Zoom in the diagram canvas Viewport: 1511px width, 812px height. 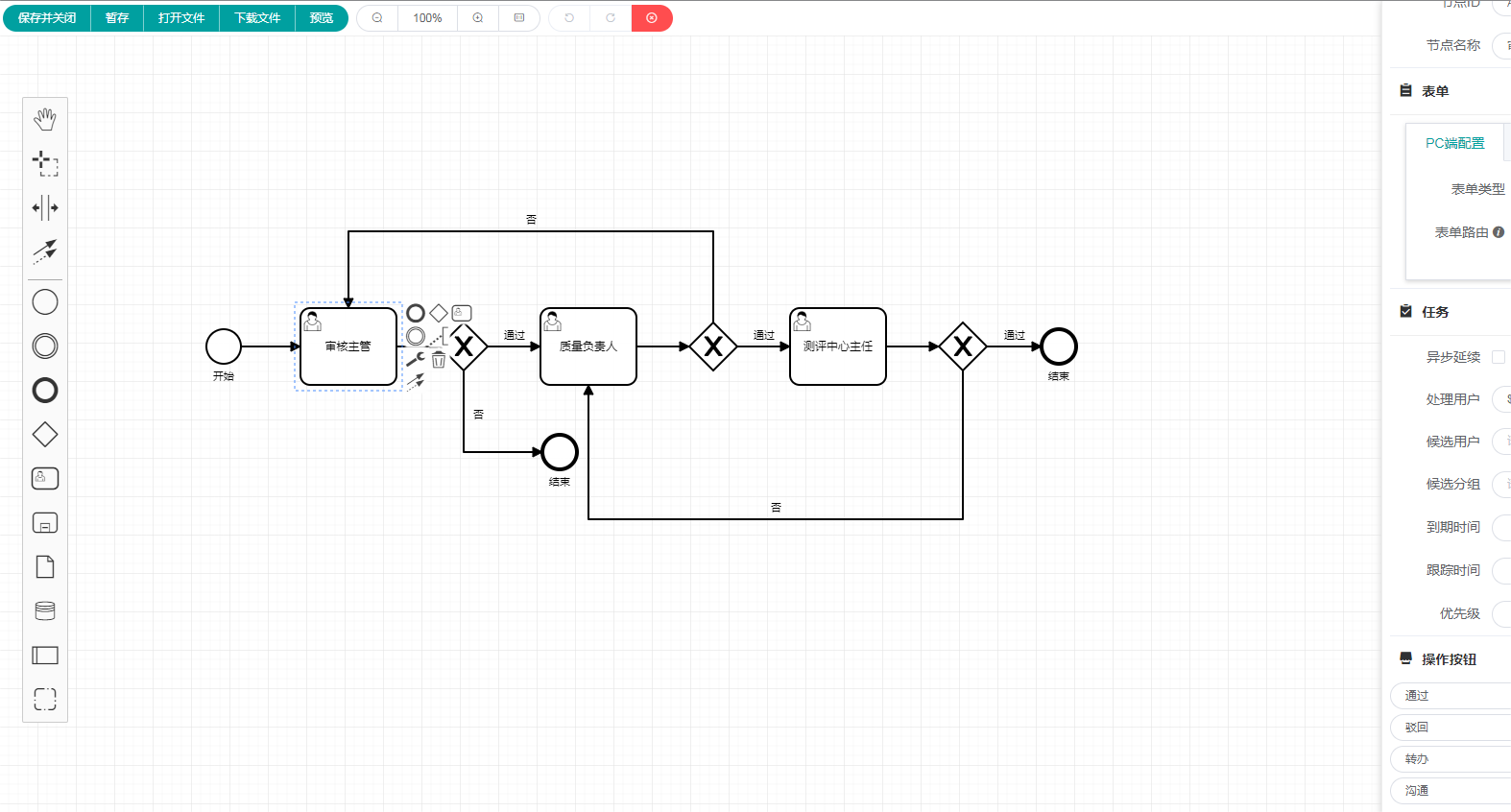(478, 18)
